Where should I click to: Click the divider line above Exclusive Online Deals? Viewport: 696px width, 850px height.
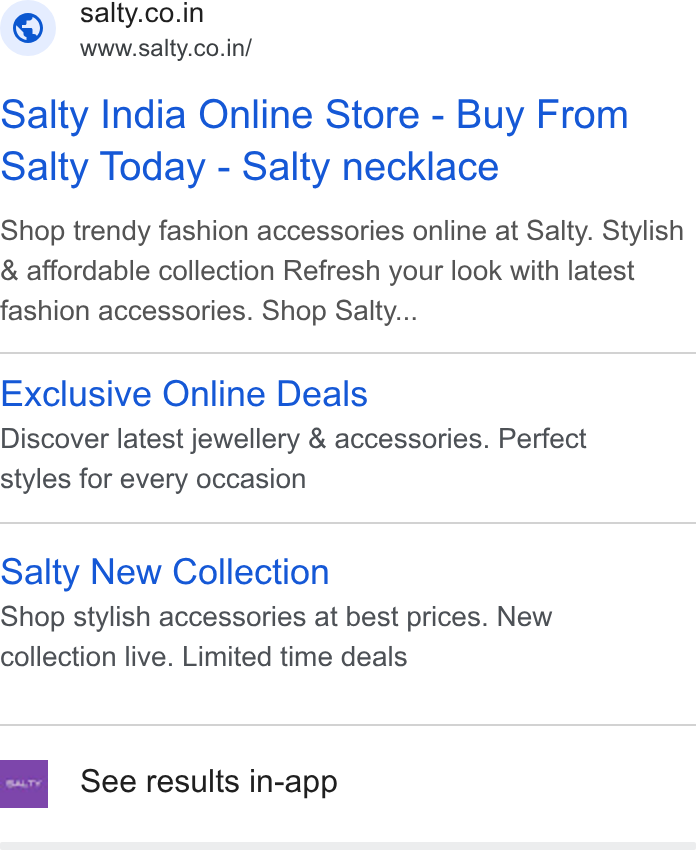tap(348, 353)
